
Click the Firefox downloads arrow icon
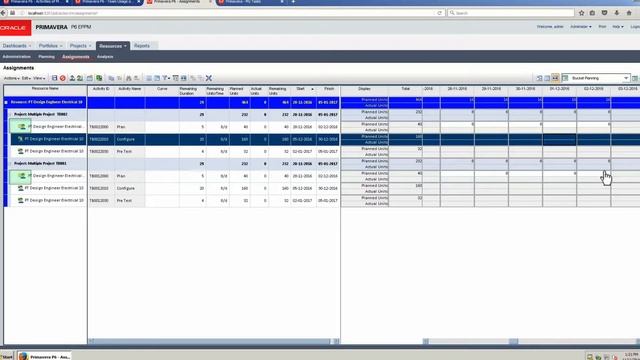pyautogui.click(x=617, y=13)
